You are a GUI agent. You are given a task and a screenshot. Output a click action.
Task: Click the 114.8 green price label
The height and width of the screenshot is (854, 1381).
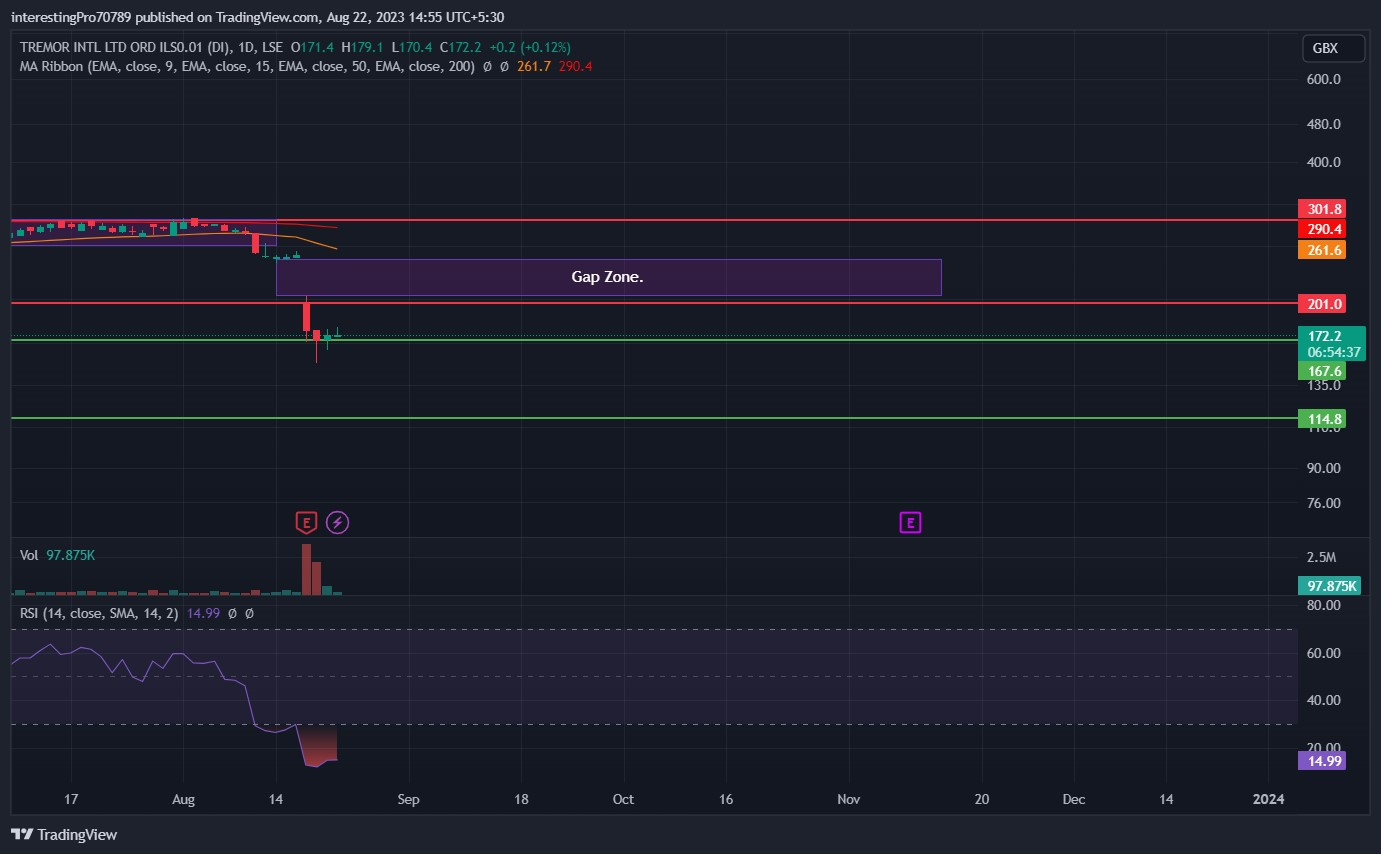point(1321,419)
